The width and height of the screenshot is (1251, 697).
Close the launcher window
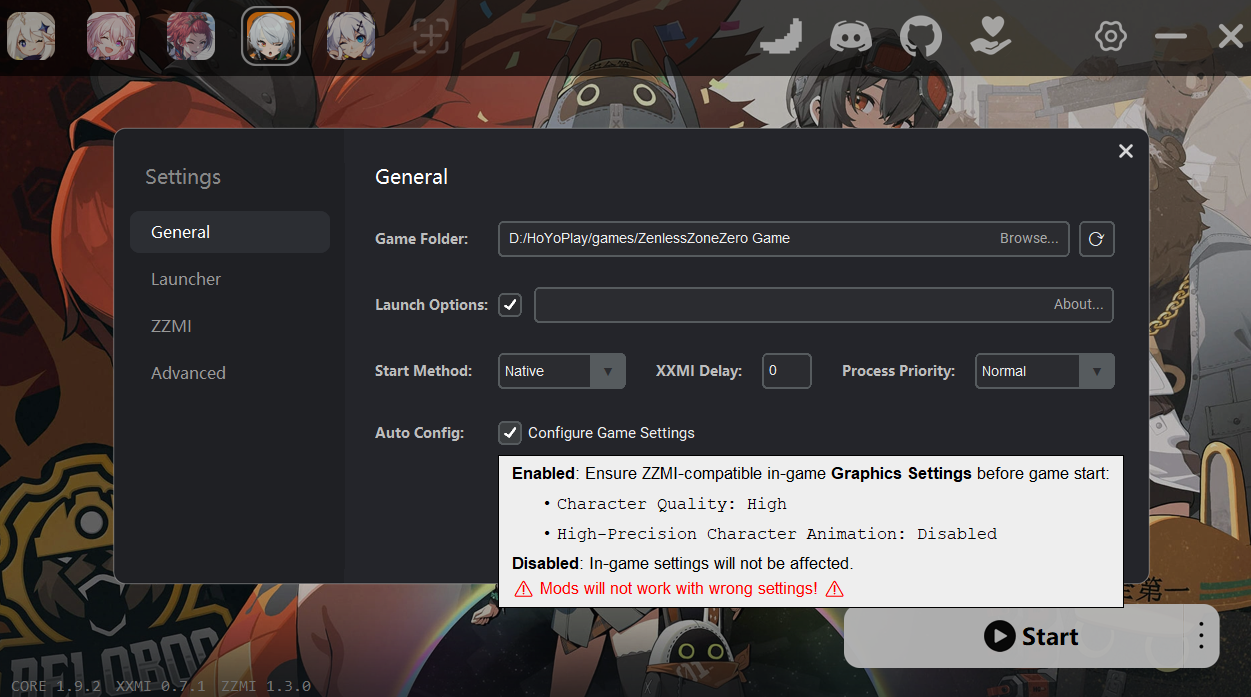click(1231, 37)
